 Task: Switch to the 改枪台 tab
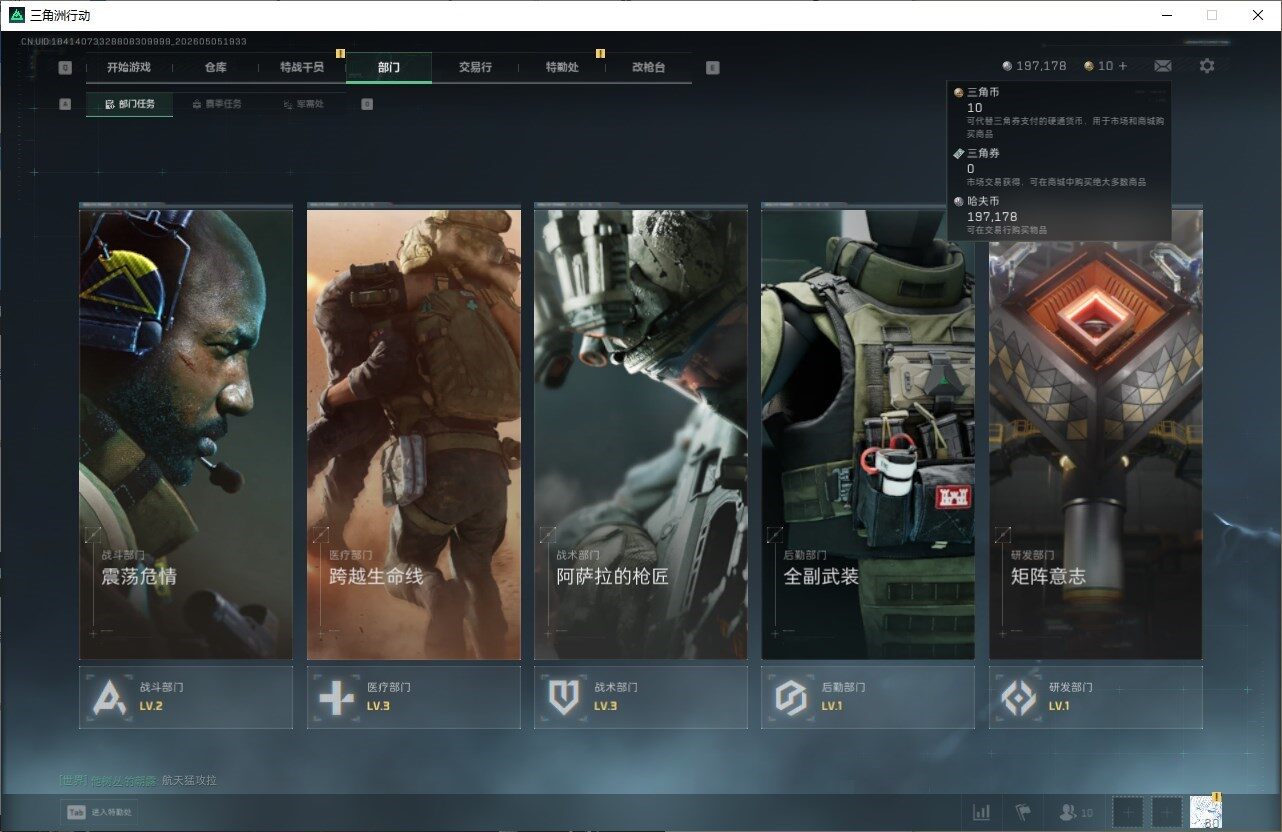pyautogui.click(x=648, y=67)
